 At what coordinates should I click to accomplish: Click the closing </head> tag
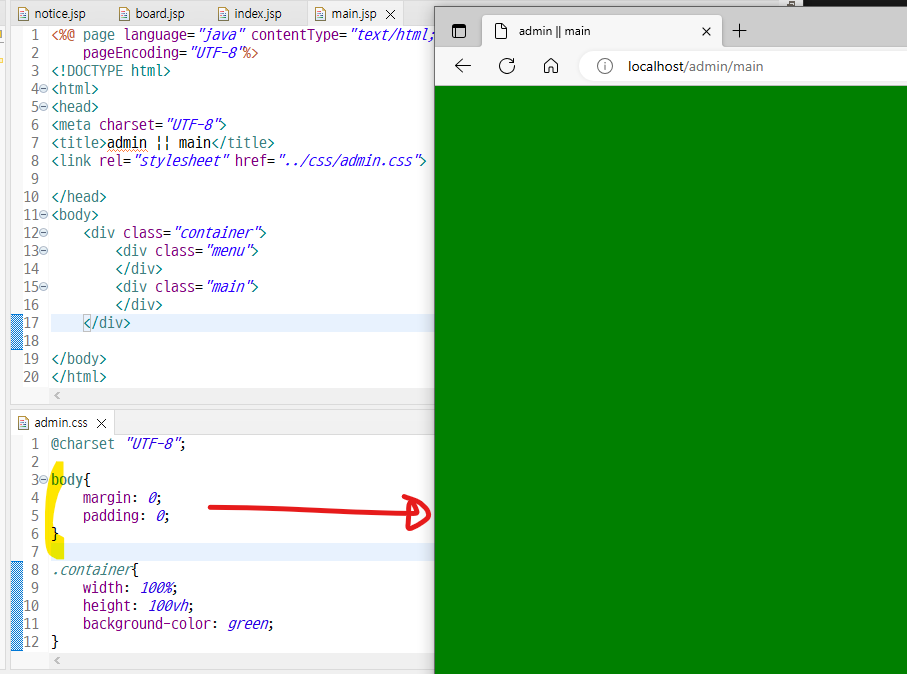pyautogui.click(x=79, y=197)
